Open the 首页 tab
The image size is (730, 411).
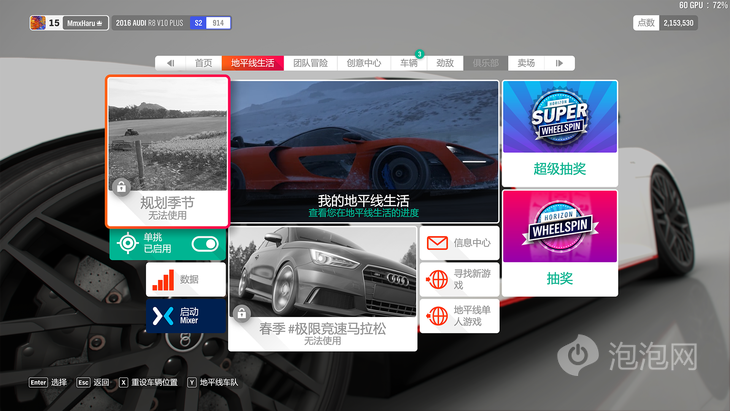coord(203,63)
